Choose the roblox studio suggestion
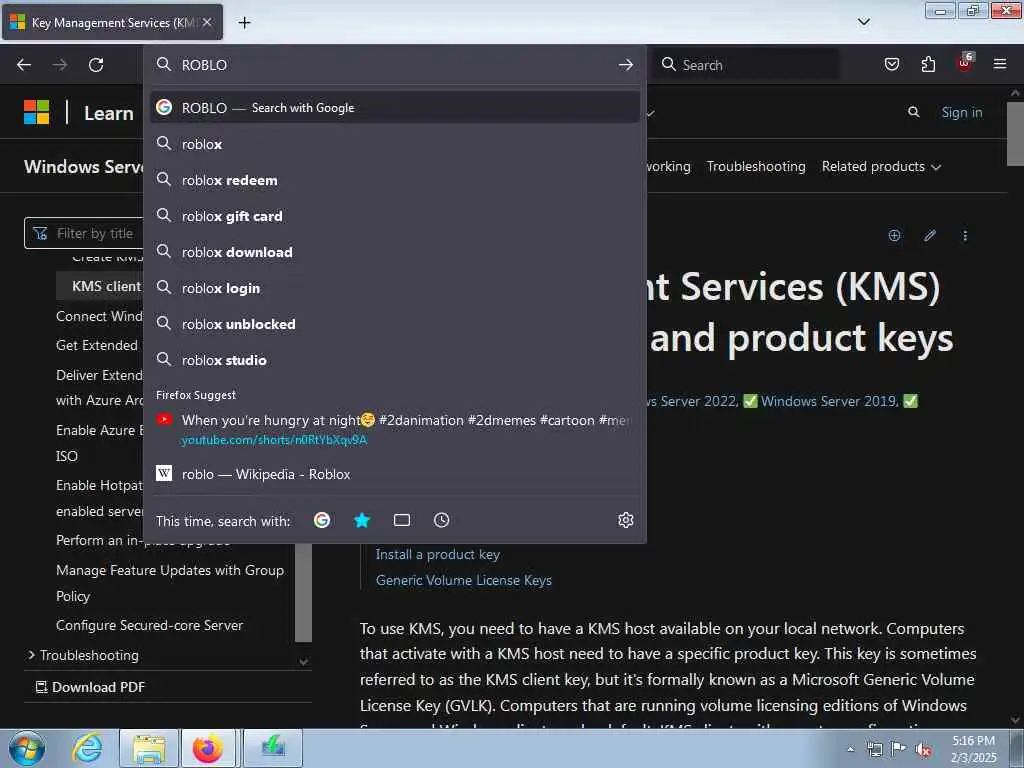This screenshot has height=768, width=1024. pyautogui.click(x=394, y=360)
